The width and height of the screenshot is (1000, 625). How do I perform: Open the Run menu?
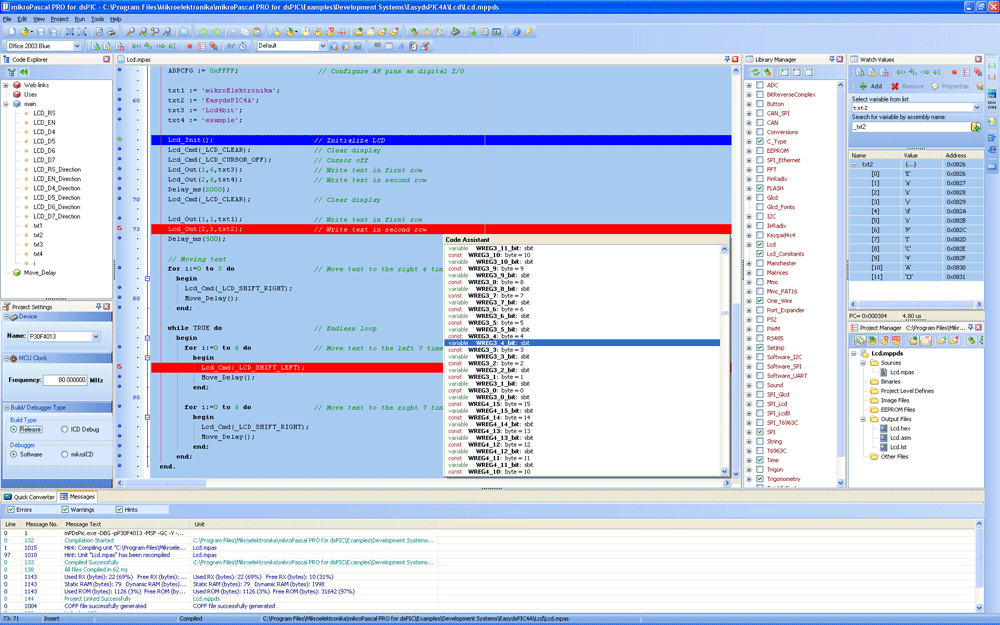point(80,19)
